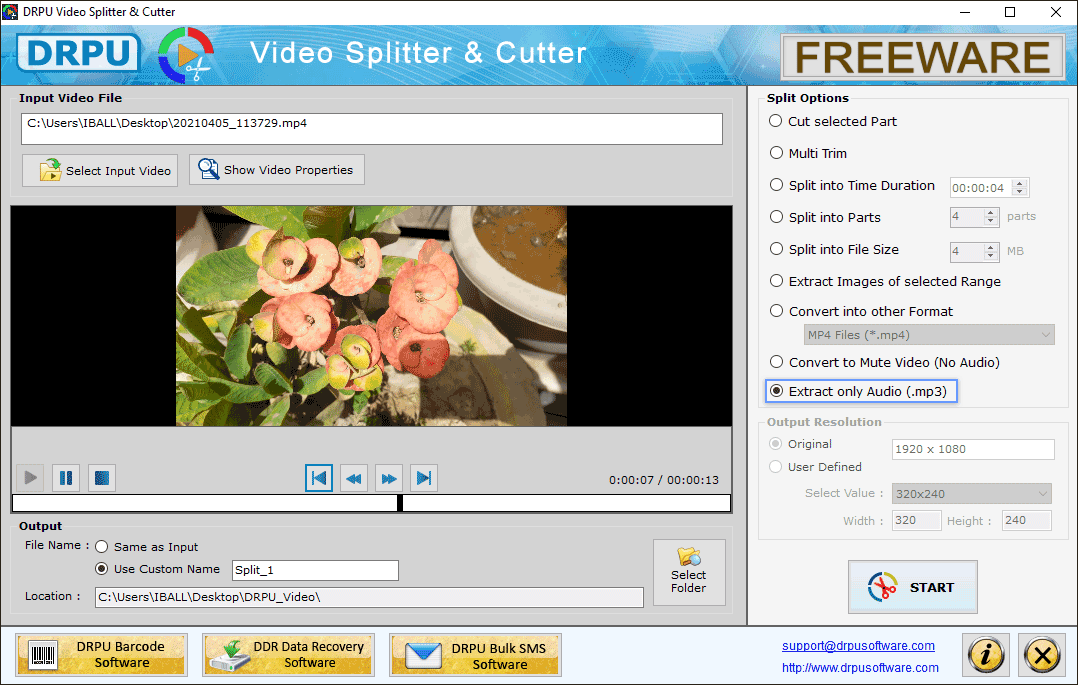Screen dimensions: 1078x685
Task: Click the 1920 x 1080 resolution field
Action: pyautogui.click(x=973, y=449)
